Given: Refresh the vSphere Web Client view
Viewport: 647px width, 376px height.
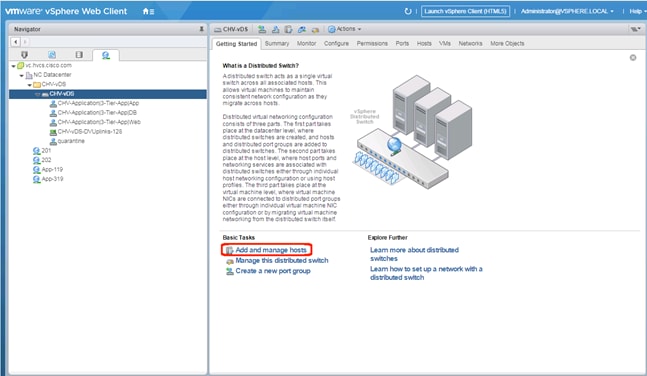Looking at the screenshot, I should pos(408,11).
